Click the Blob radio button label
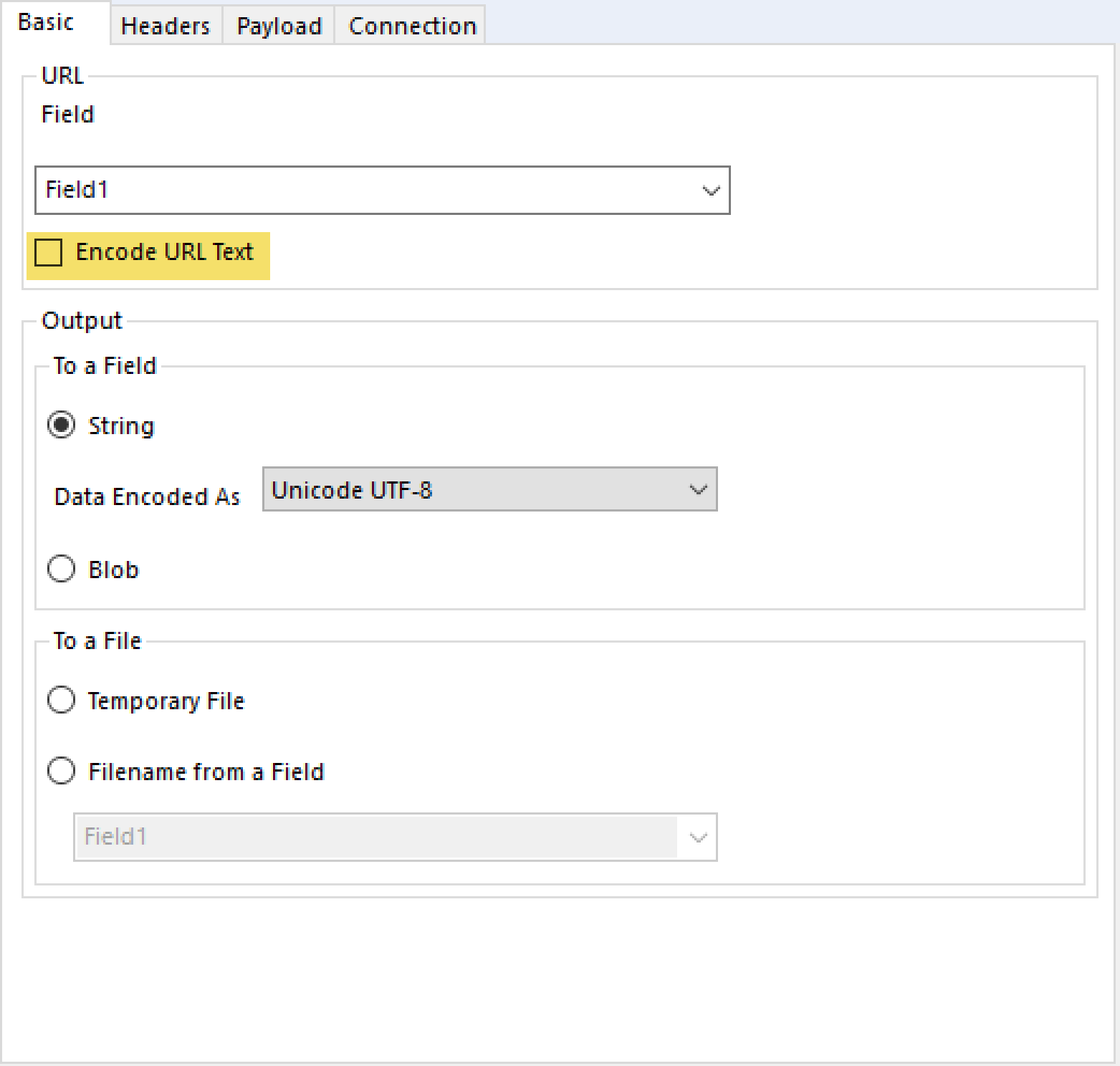The height and width of the screenshot is (1066, 1120). [114, 569]
